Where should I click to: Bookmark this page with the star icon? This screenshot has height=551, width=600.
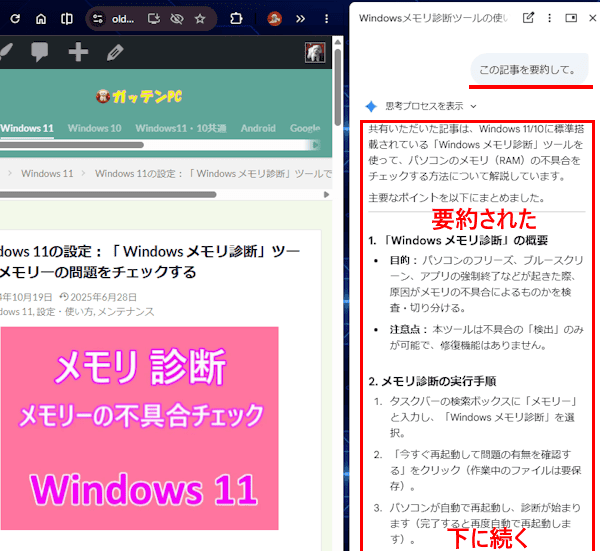pyautogui.click(x=200, y=19)
